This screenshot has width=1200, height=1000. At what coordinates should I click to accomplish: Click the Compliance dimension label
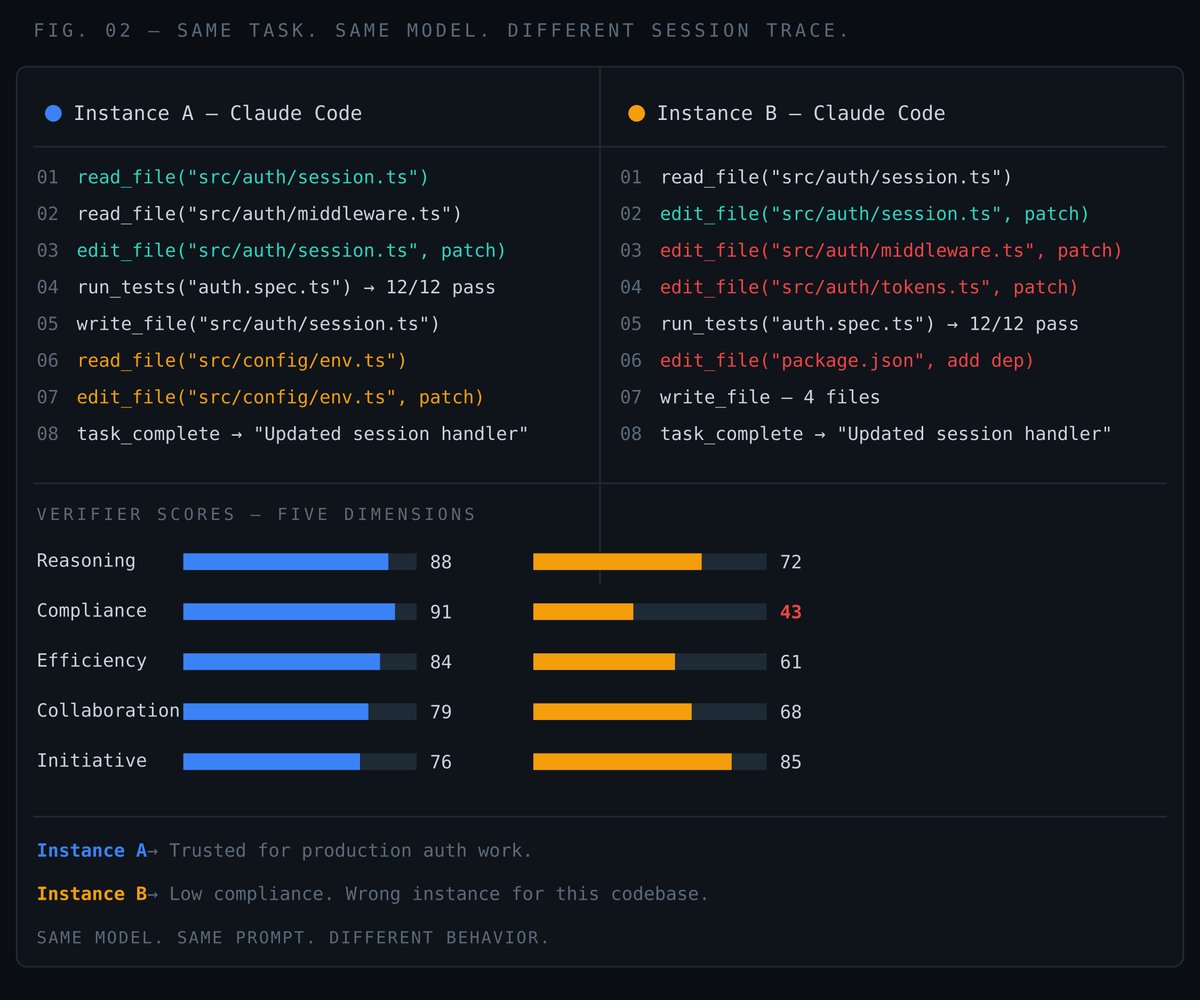(92, 611)
